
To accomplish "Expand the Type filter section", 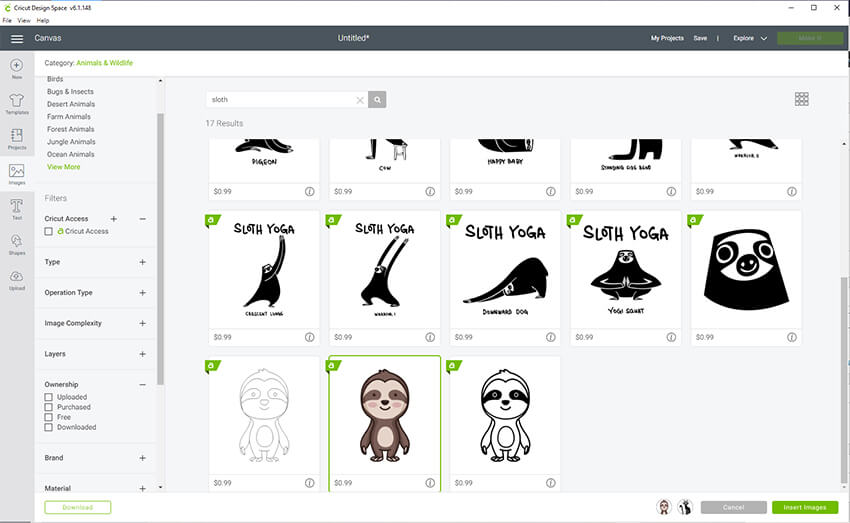I will tap(143, 262).
